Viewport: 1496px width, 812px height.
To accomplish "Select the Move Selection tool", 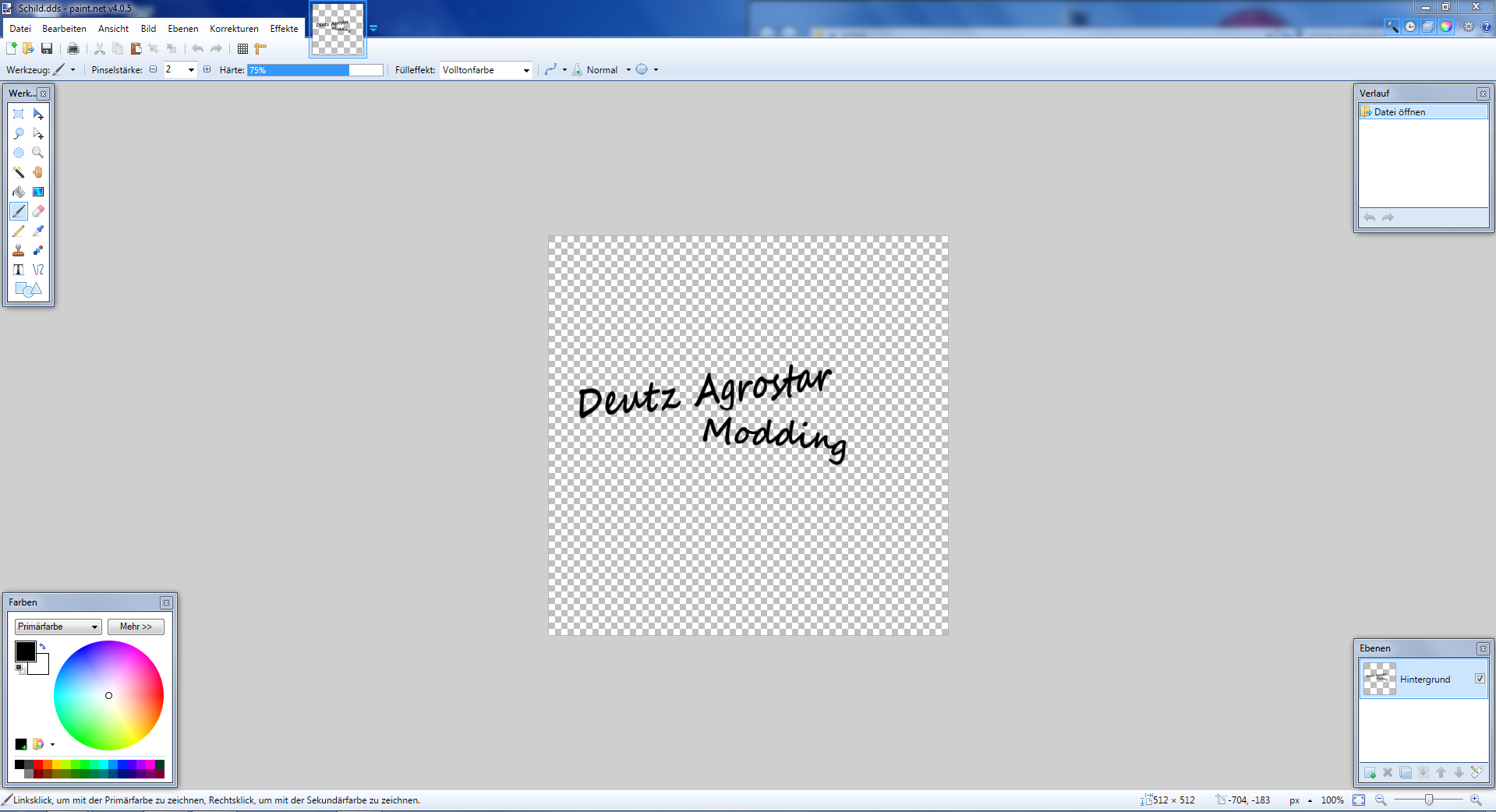I will (38, 133).
